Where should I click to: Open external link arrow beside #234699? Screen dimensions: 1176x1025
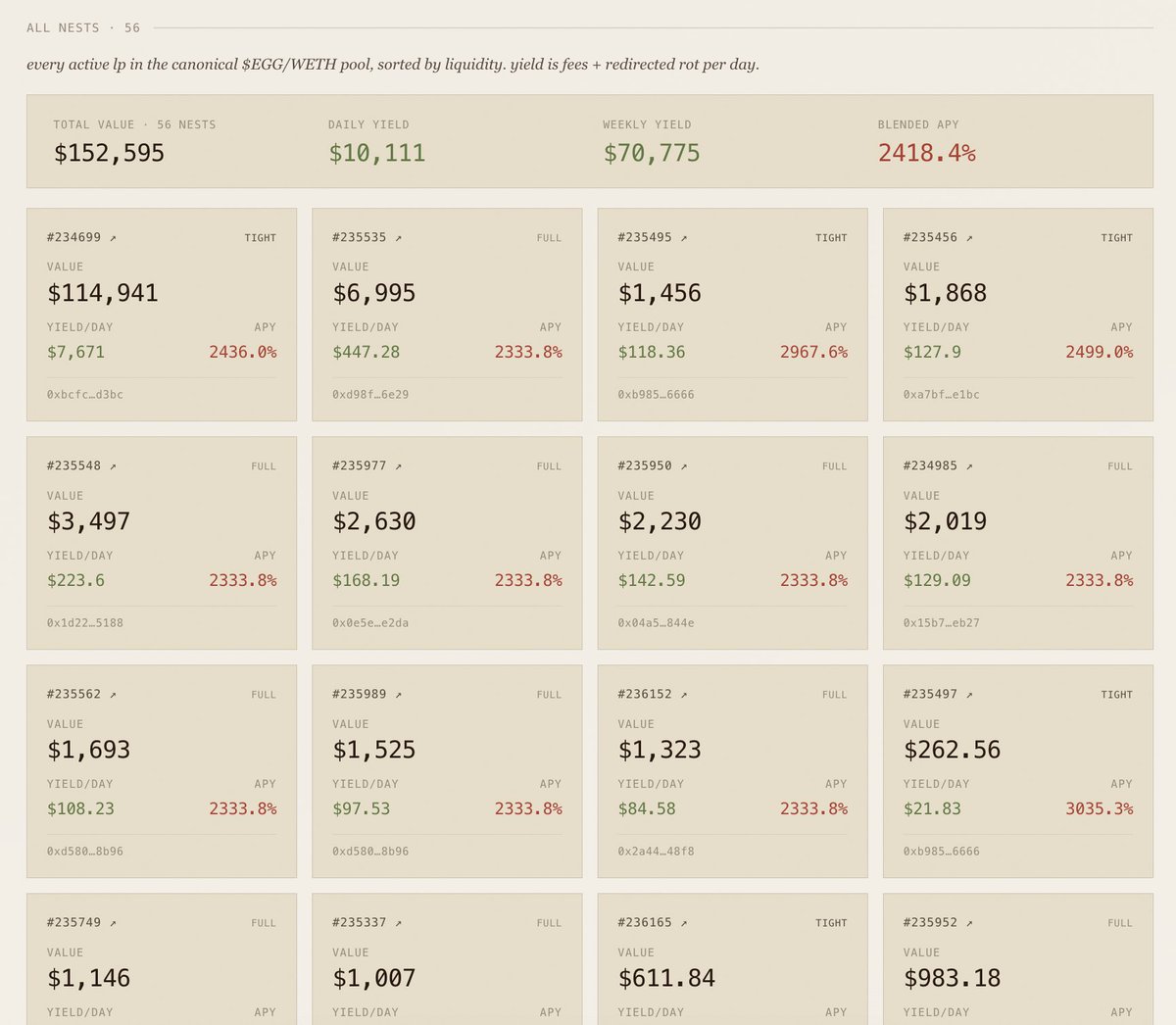pos(113,238)
